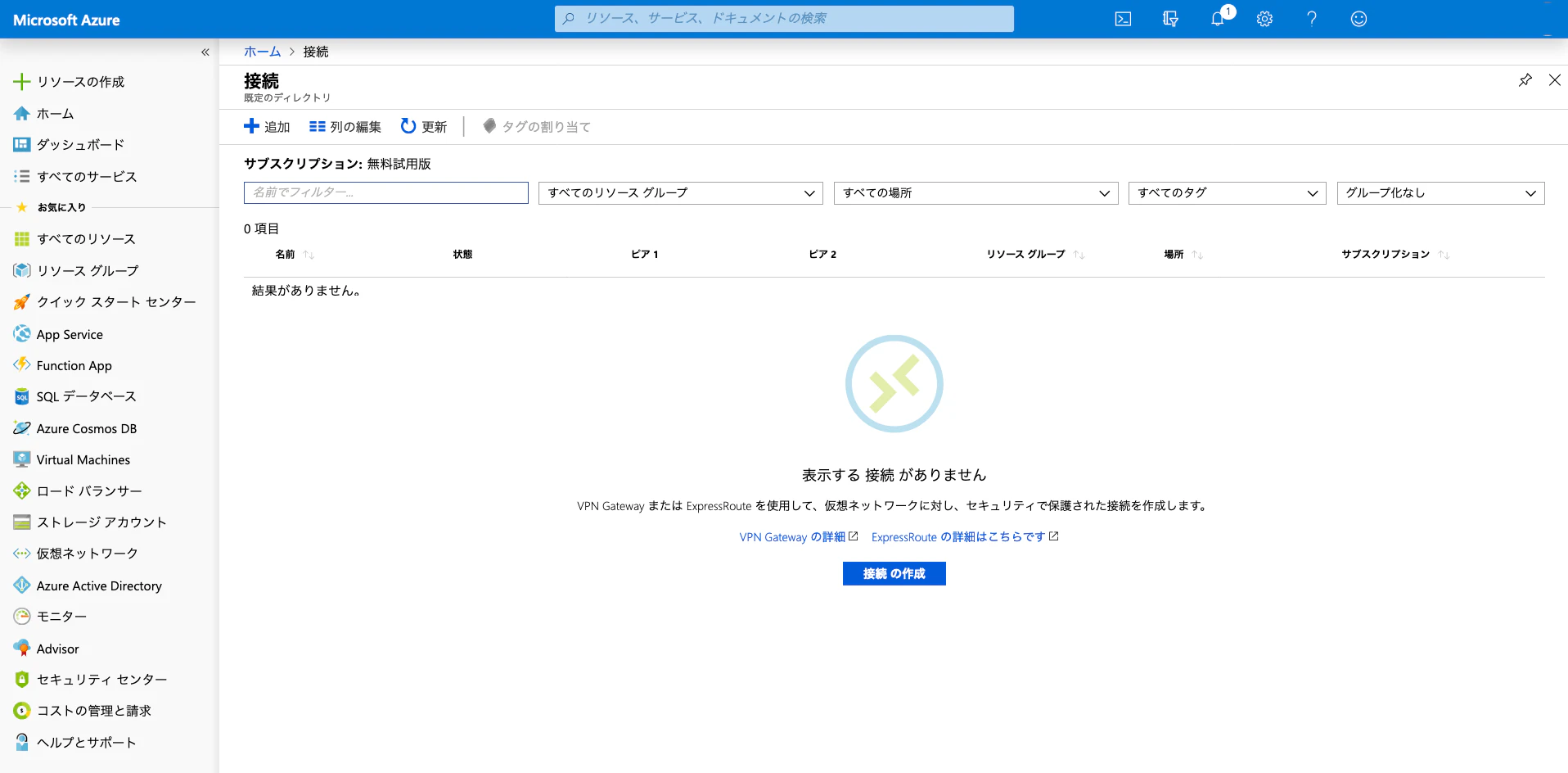Expand the すべてのタグ dropdown

pyautogui.click(x=1227, y=193)
